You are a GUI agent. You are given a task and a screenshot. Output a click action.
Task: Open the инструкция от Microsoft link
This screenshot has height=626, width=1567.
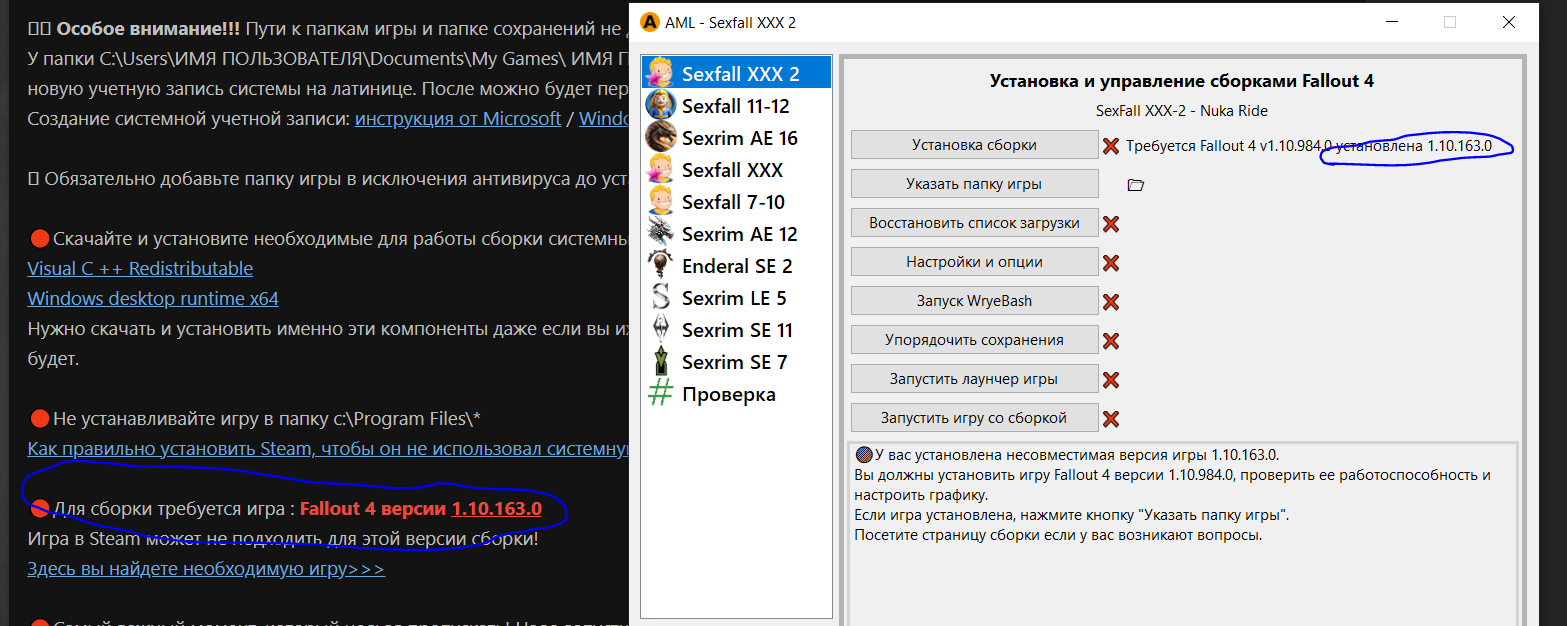(x=458, y=118)
